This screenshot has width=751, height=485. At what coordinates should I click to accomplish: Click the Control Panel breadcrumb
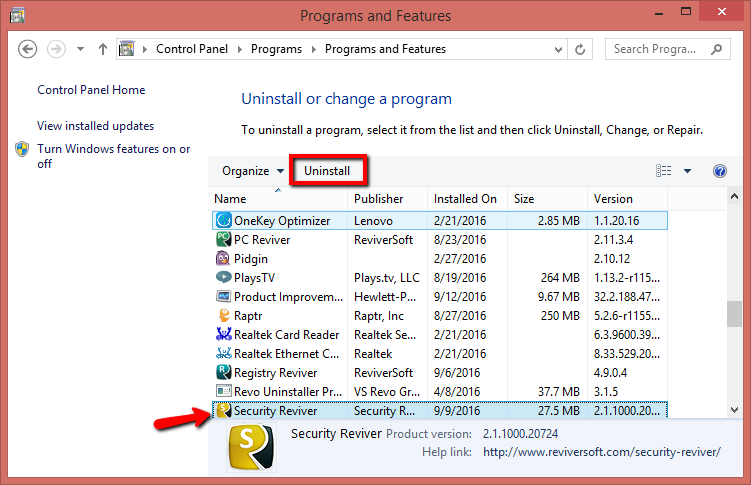[192, 49]
